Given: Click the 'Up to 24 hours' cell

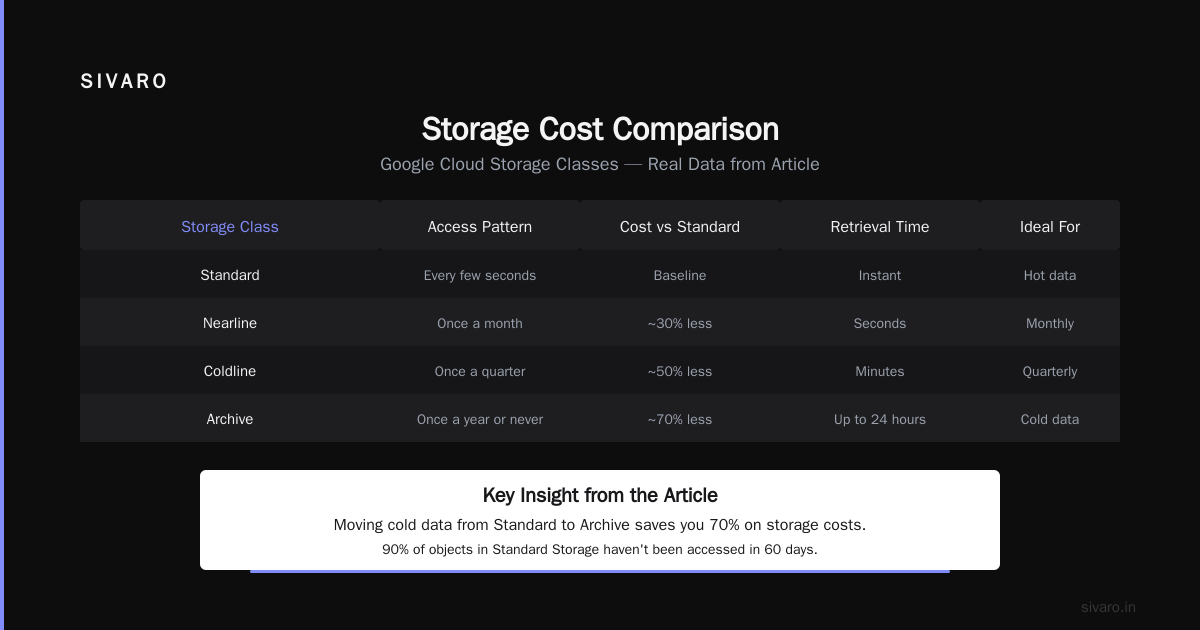Looking at the screenshot, I should [x=880, y=419].
